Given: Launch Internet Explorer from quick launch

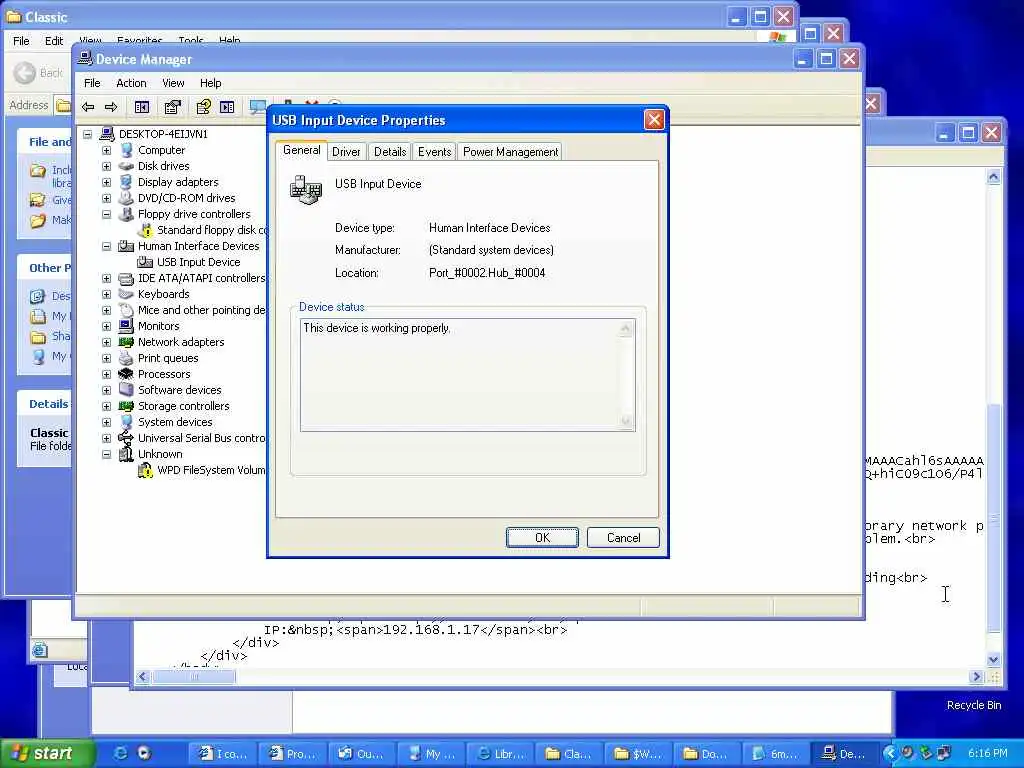Looking at the screenshot, I should click(x=120, y=753).
